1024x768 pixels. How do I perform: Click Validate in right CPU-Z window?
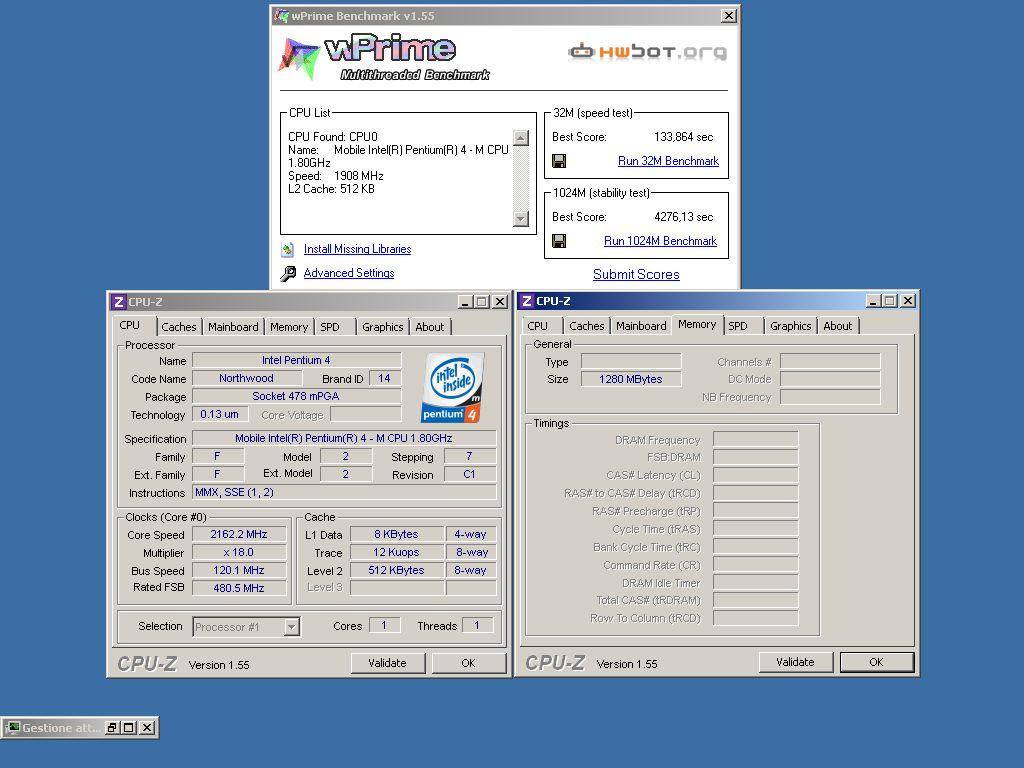795,662
